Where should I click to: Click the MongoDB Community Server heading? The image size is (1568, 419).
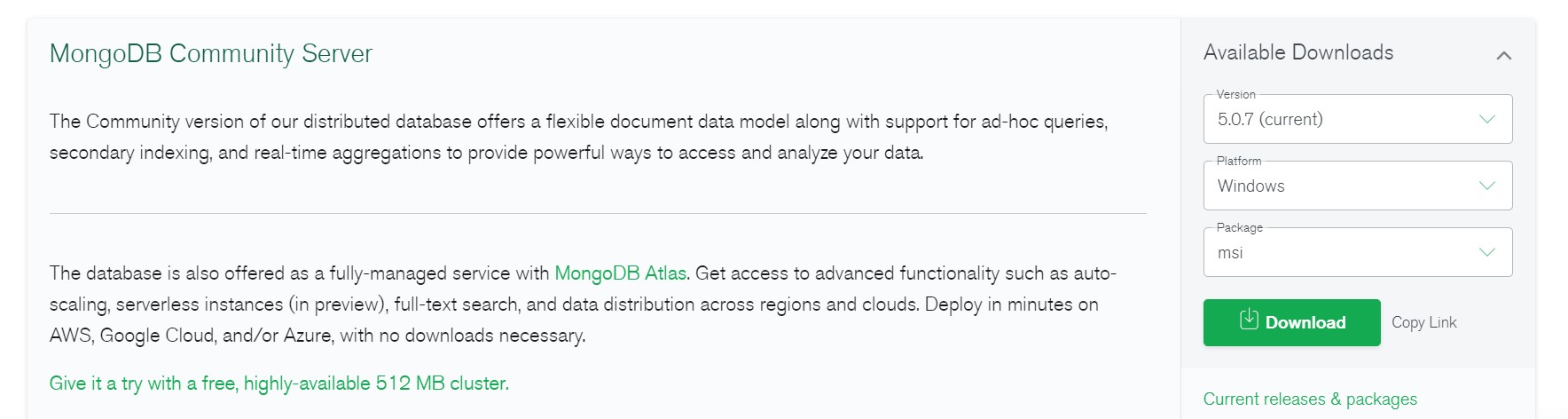pyautogui.click(x=211, y=53)
